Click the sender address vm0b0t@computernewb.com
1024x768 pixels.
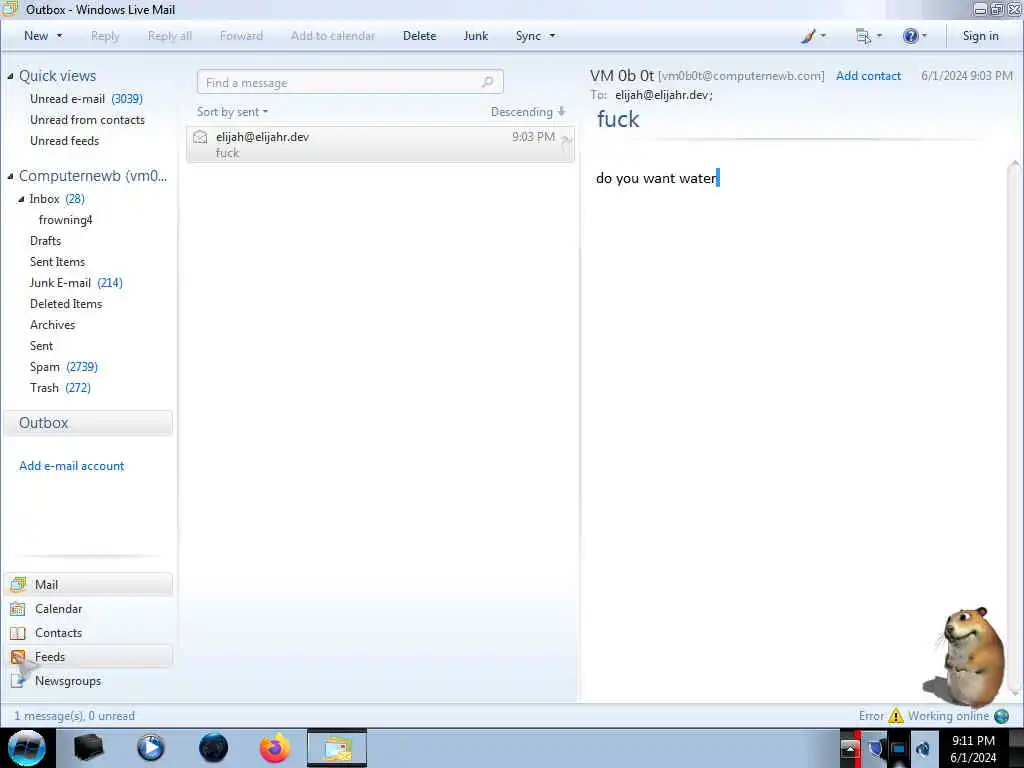741,76
